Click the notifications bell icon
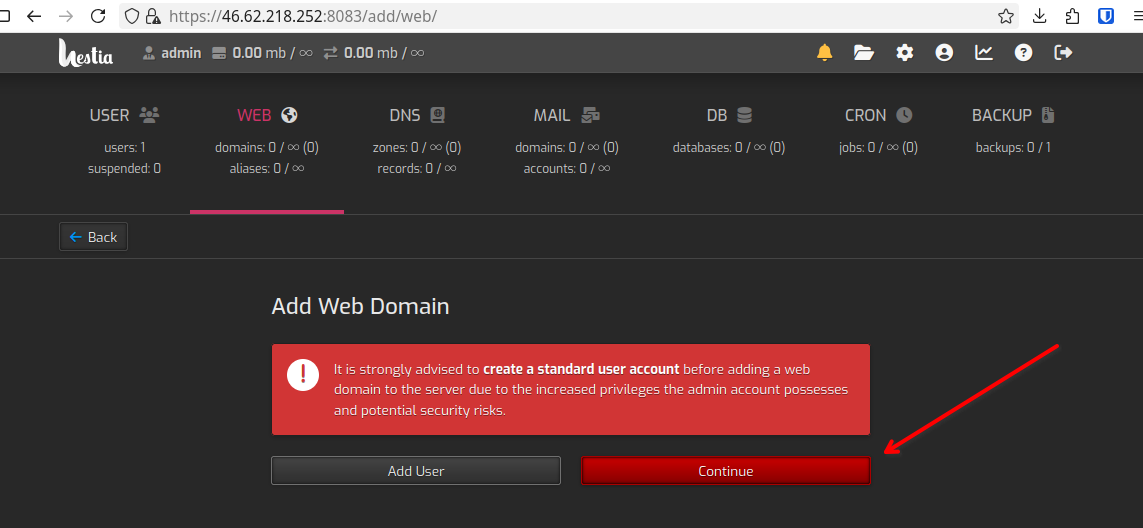This screenshot has height=528, width=1143. click(x=824, y=53)
